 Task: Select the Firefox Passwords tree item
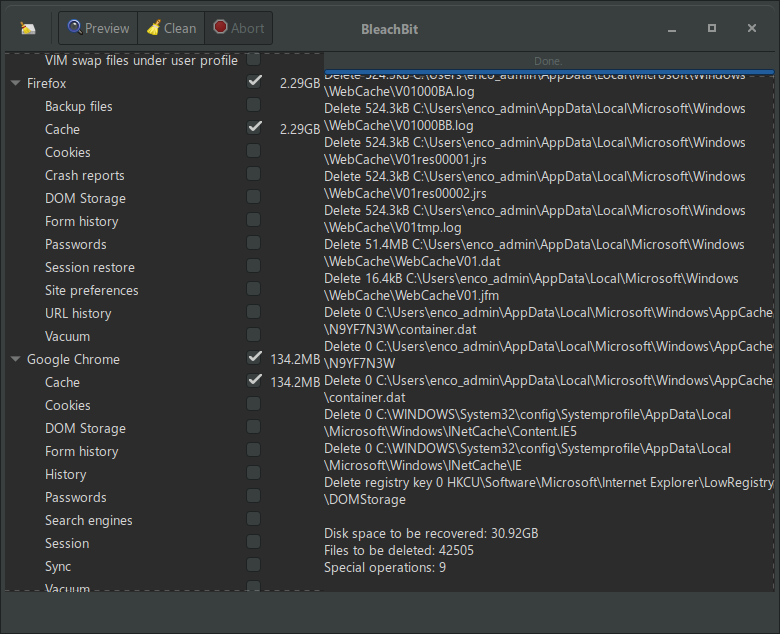[75, 244]
